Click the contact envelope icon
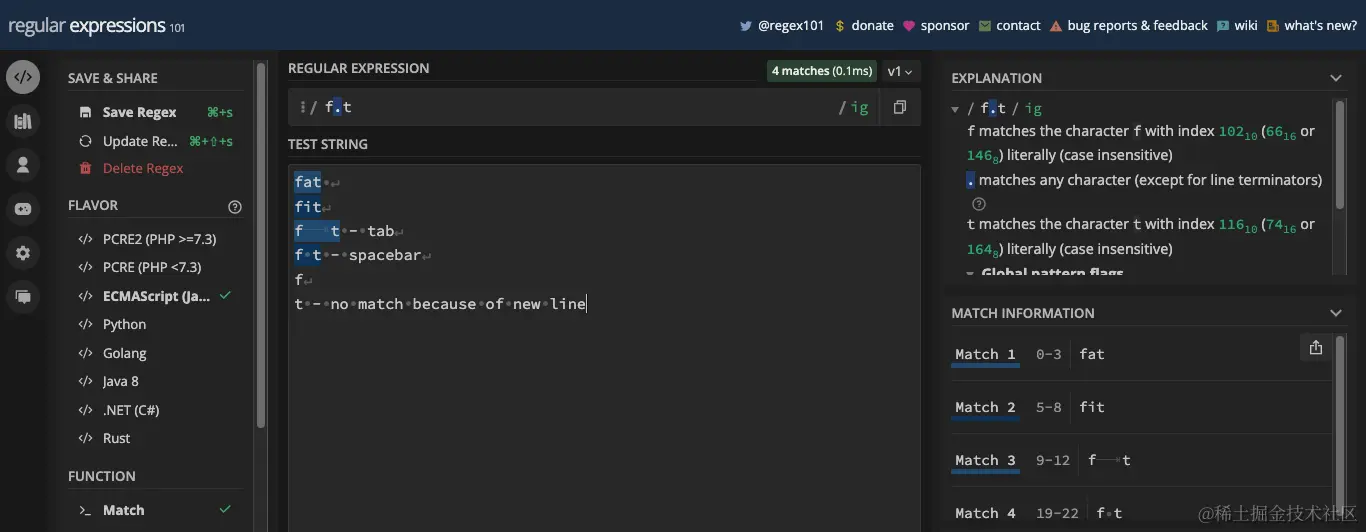1366x532 pixels. [985, 26]
